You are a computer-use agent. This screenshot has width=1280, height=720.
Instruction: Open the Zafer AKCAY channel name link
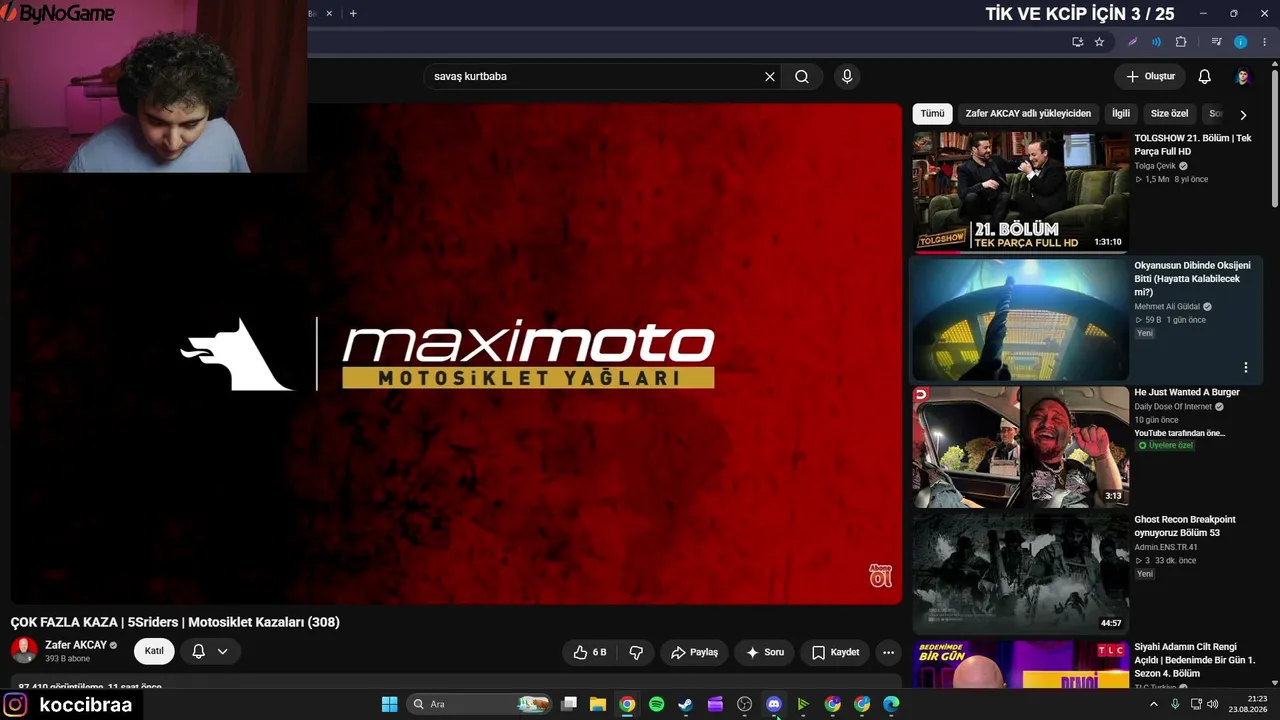coord(76,645)
